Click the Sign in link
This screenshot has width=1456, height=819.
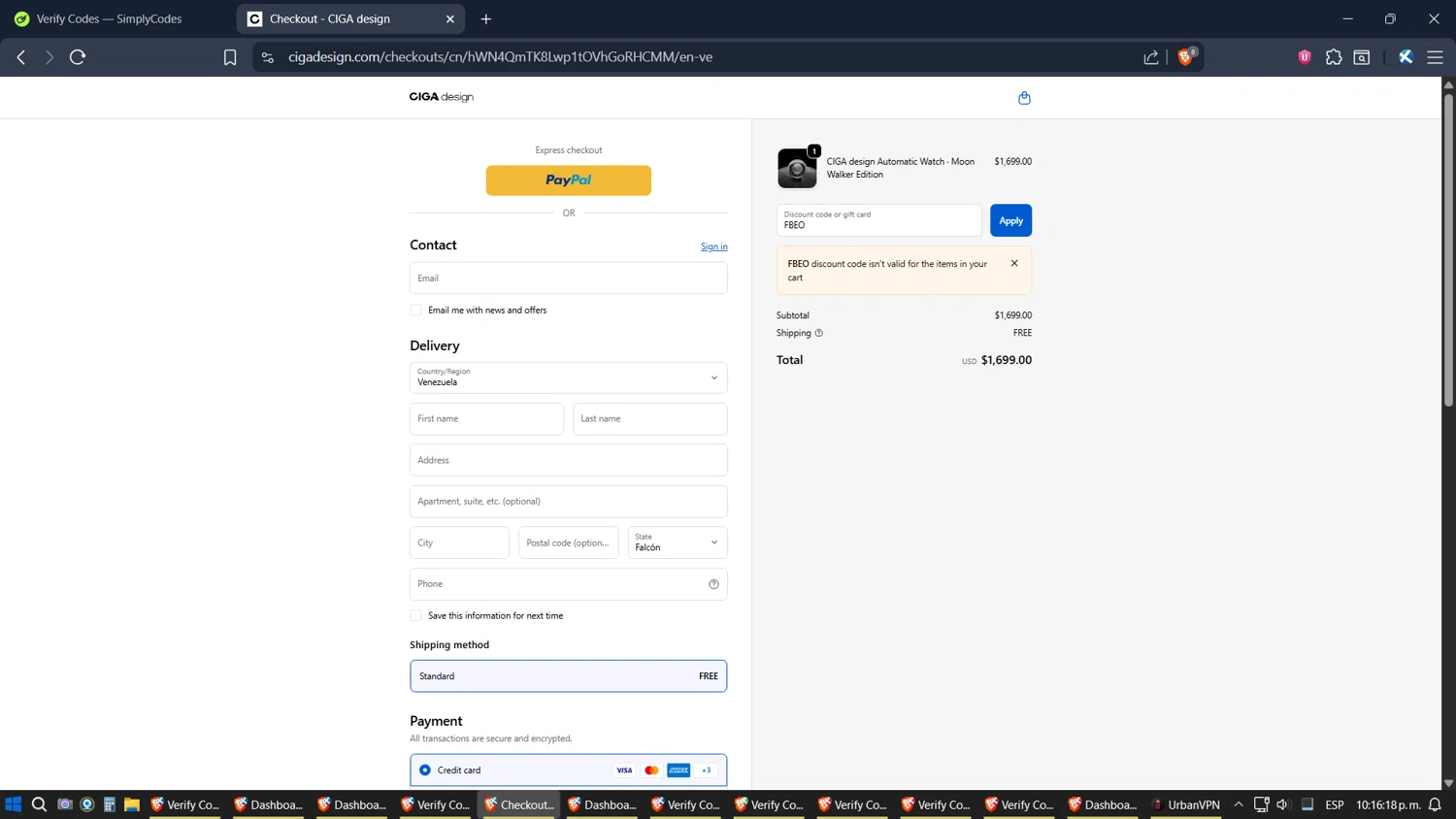coord(714,246)
